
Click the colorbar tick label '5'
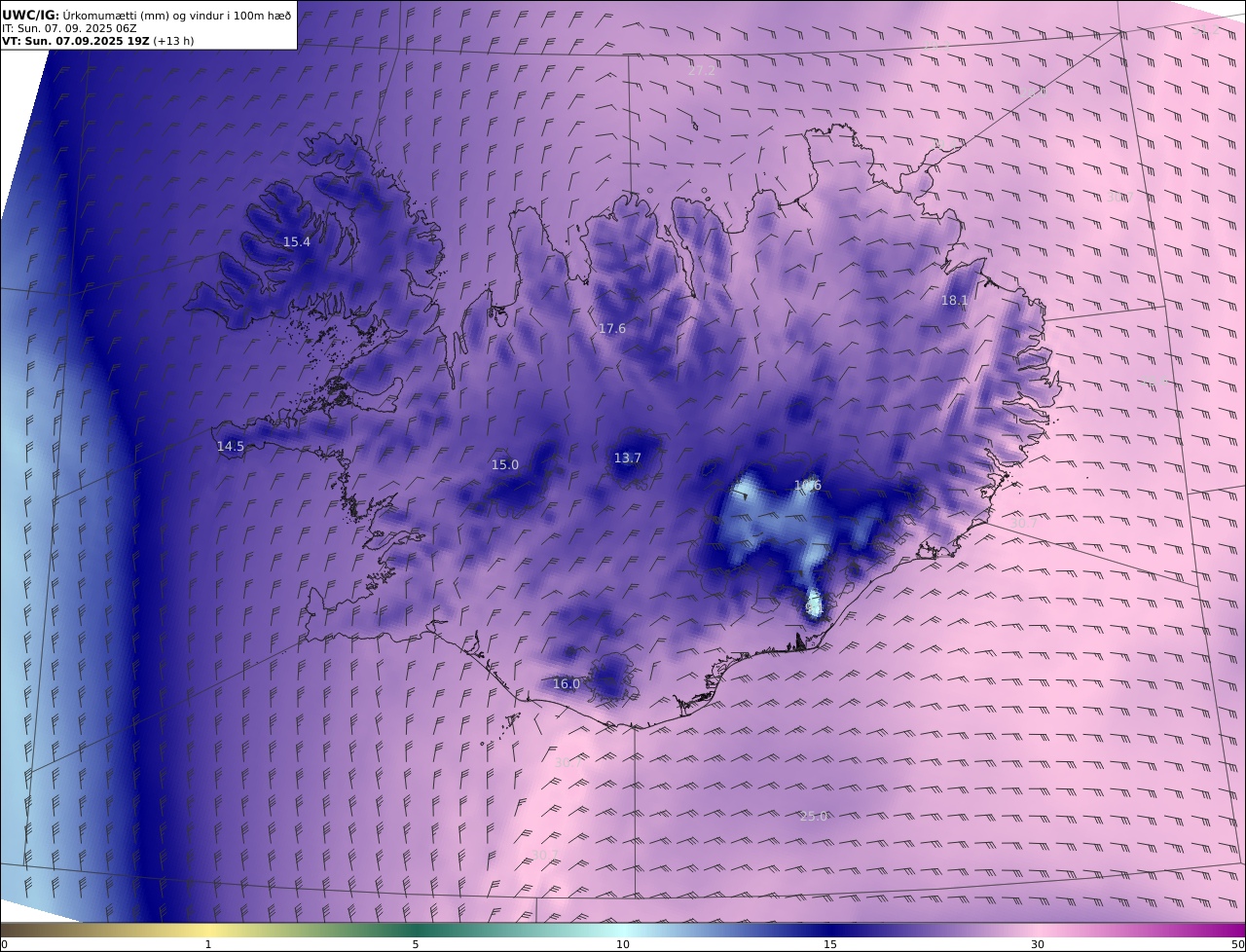pos(416,944)
